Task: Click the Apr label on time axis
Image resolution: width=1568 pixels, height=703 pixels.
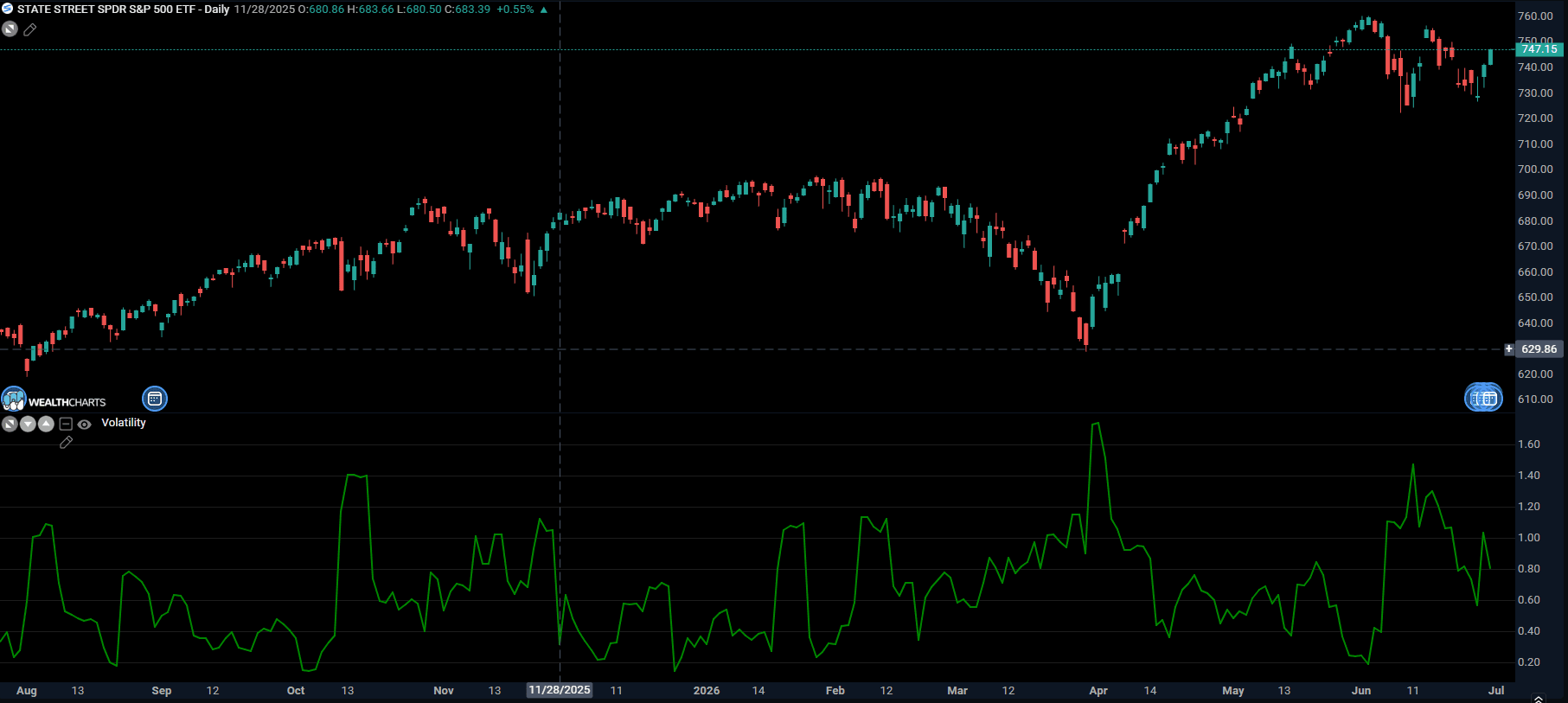Action: (1098, 691)
